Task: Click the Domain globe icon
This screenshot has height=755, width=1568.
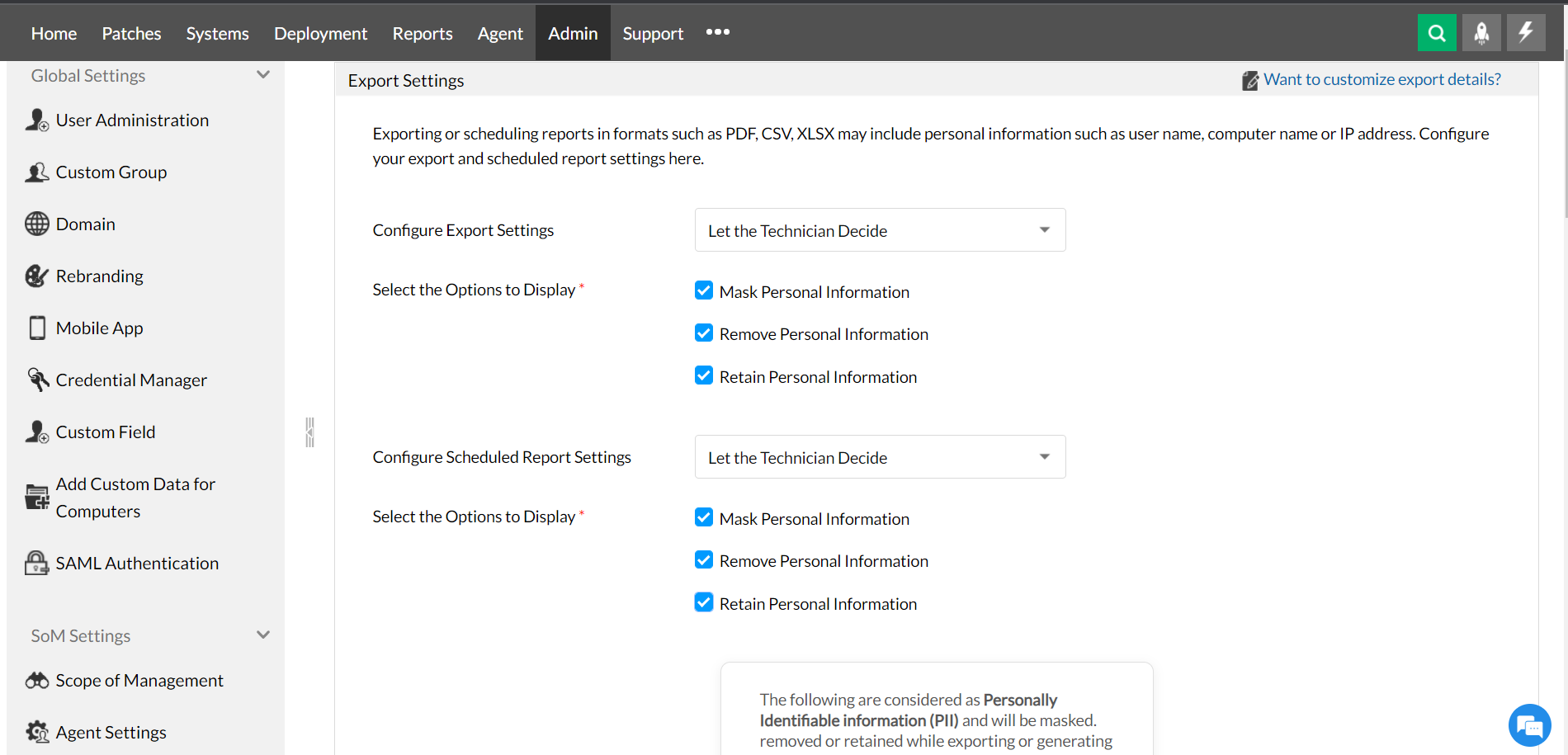Action: [37, 224]
